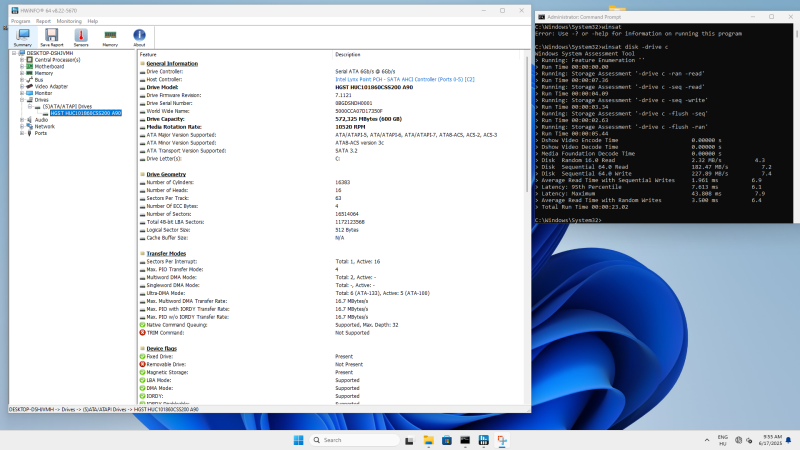Click the Command Prompt title bar icon
The height and width of the screenshot is (450, 800).
click(x=541, y=17)
